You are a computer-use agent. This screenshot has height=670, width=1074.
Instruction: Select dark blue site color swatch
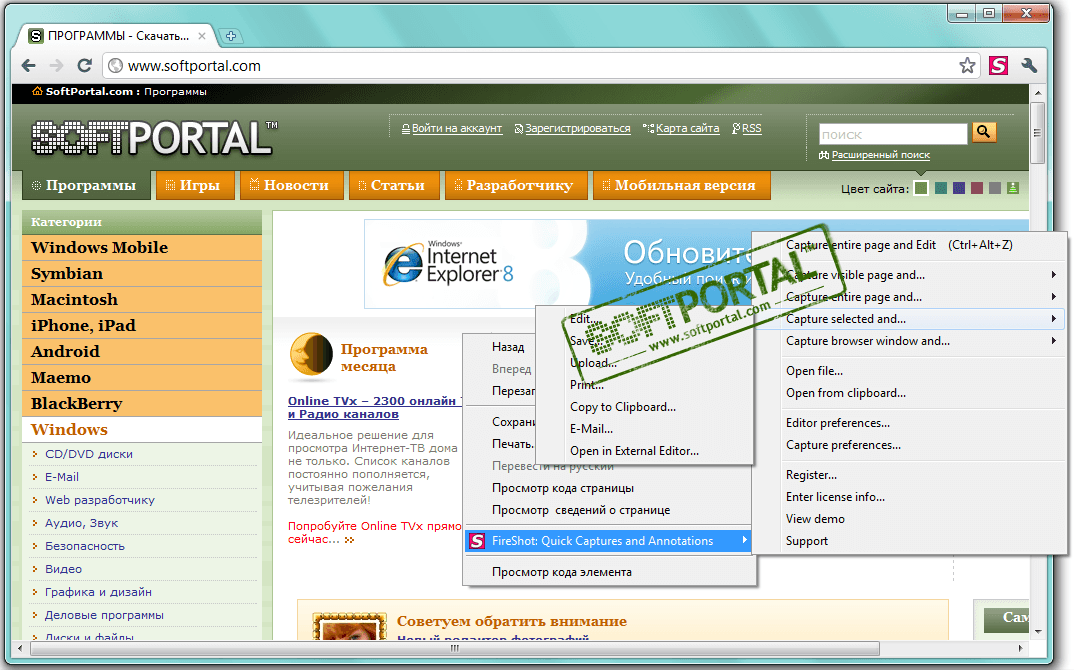tap(958, 188)
